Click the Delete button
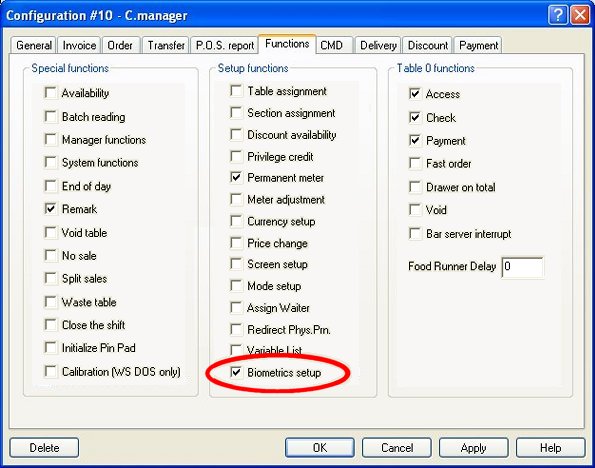This screenshot has height=468, width=595. (44, 448)
